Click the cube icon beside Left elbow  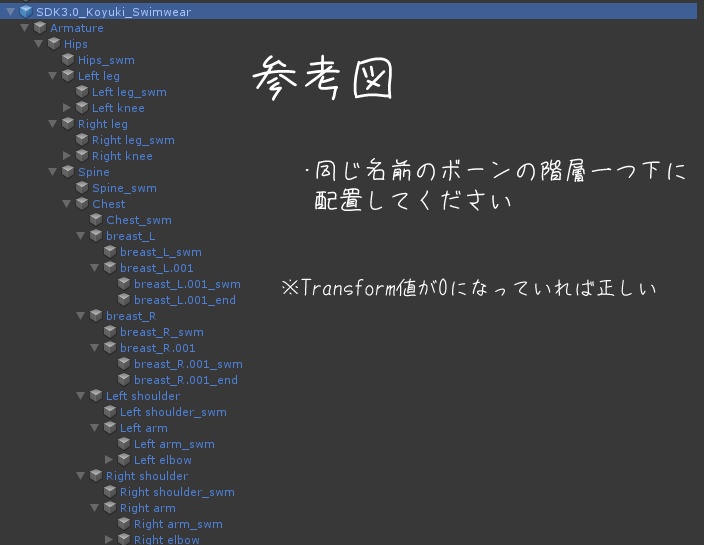(x=124, y=460)
